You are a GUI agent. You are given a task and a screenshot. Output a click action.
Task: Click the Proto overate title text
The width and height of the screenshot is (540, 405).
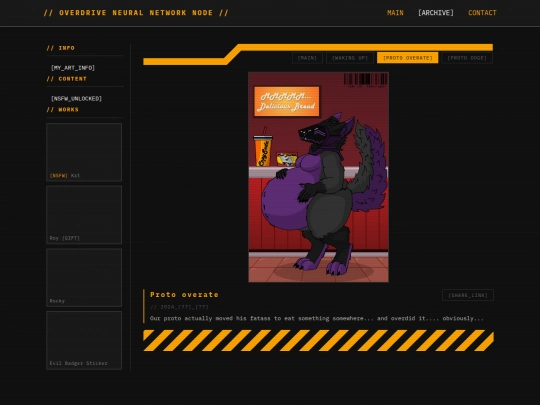(x=184, y=294)
